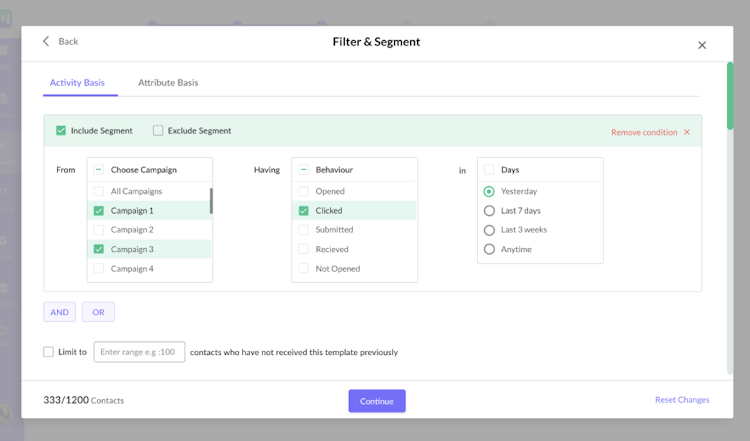The height and width of the screenshot is (441, 750).
Task: Click the Reset Changes link
Action: 682,400
